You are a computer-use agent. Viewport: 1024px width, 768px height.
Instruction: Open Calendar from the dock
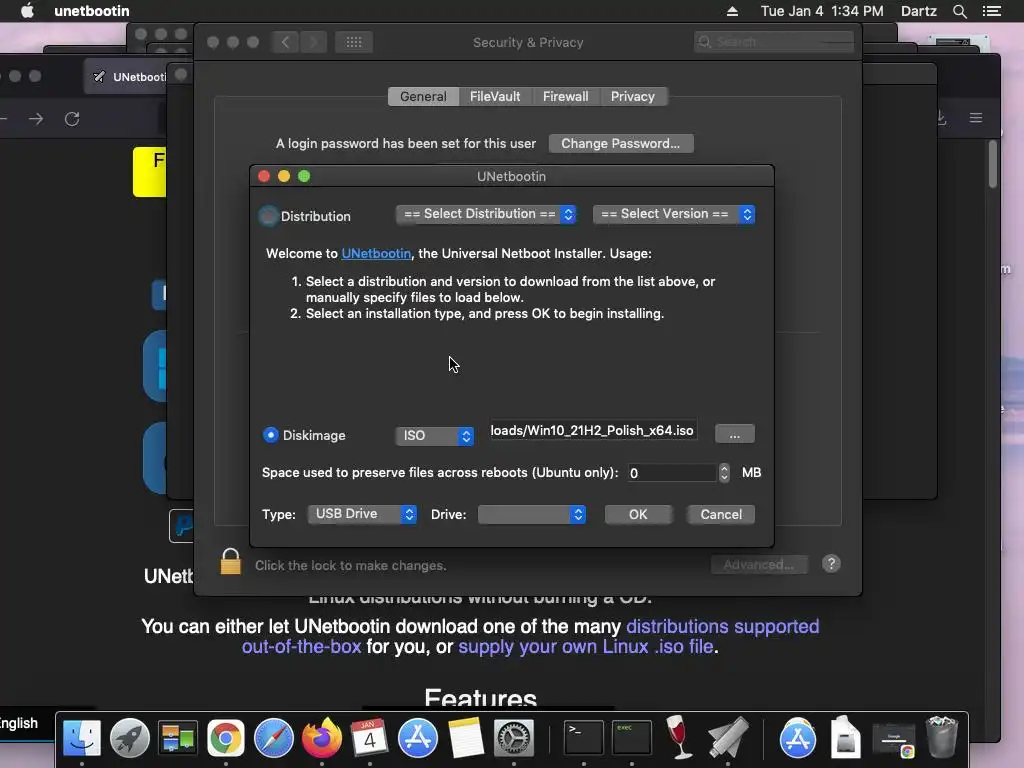(x=369, y=738)
